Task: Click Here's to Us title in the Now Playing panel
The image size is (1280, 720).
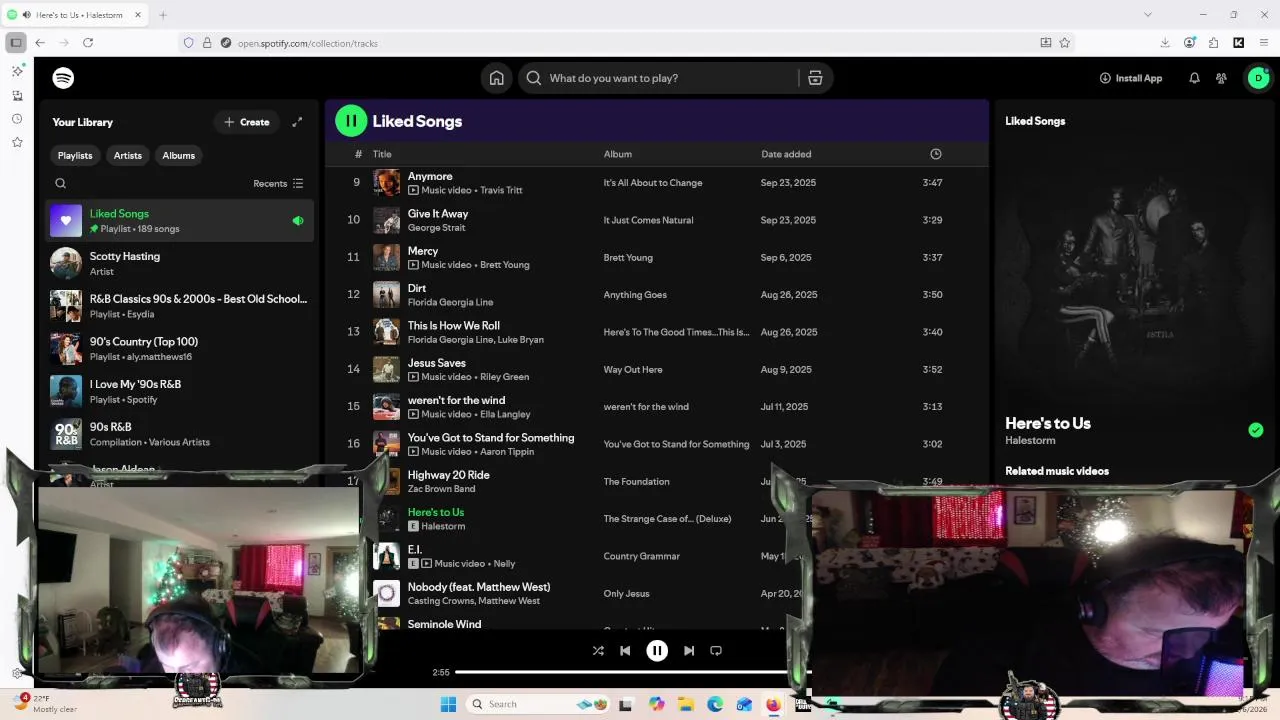Action: tap(1048, 423)
